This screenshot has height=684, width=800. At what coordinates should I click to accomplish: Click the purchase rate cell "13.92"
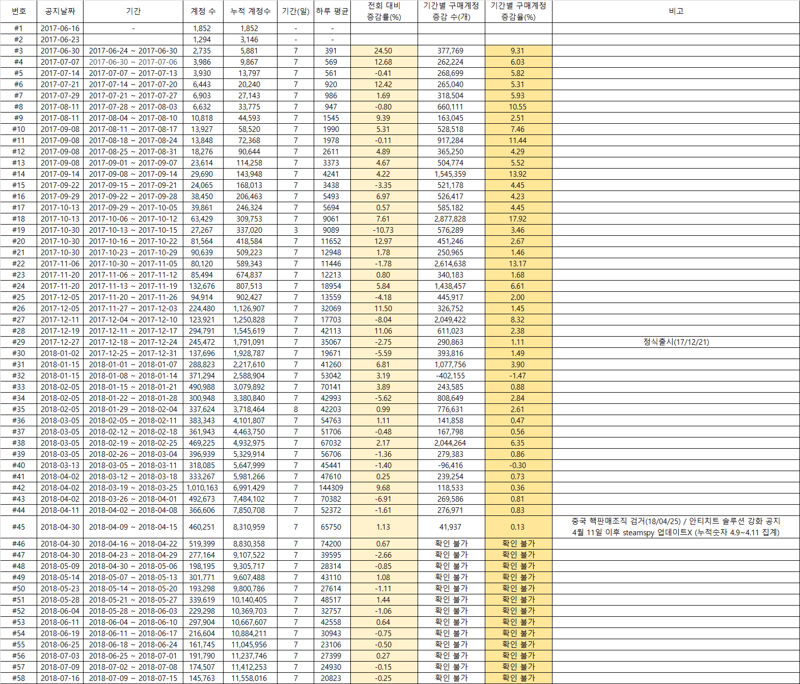pyautogui.click(x=518, y=174)
